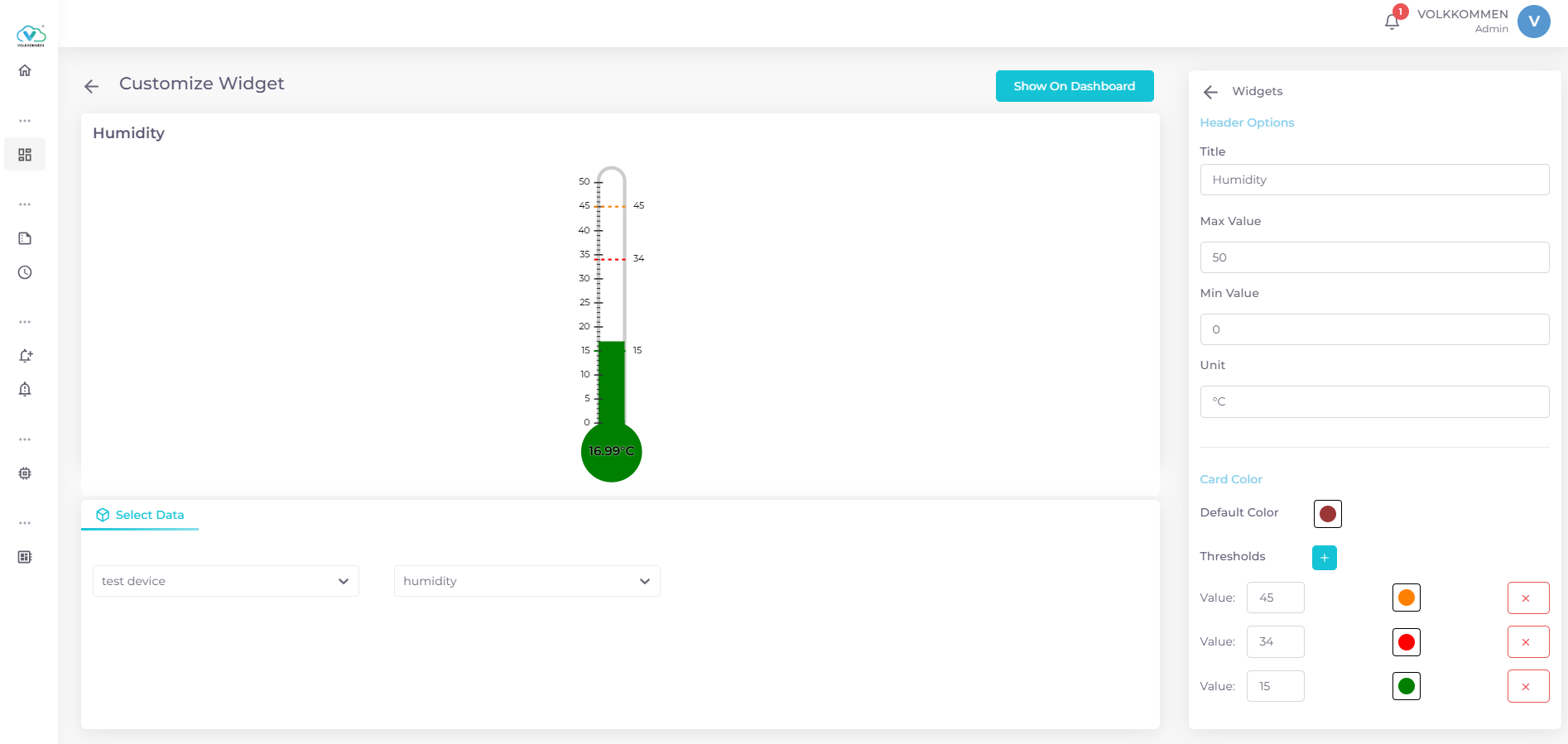This screenshot has height=744, width=1568.
Task: Click the back arrow beside Widgets
Action: coord(1210,92)
